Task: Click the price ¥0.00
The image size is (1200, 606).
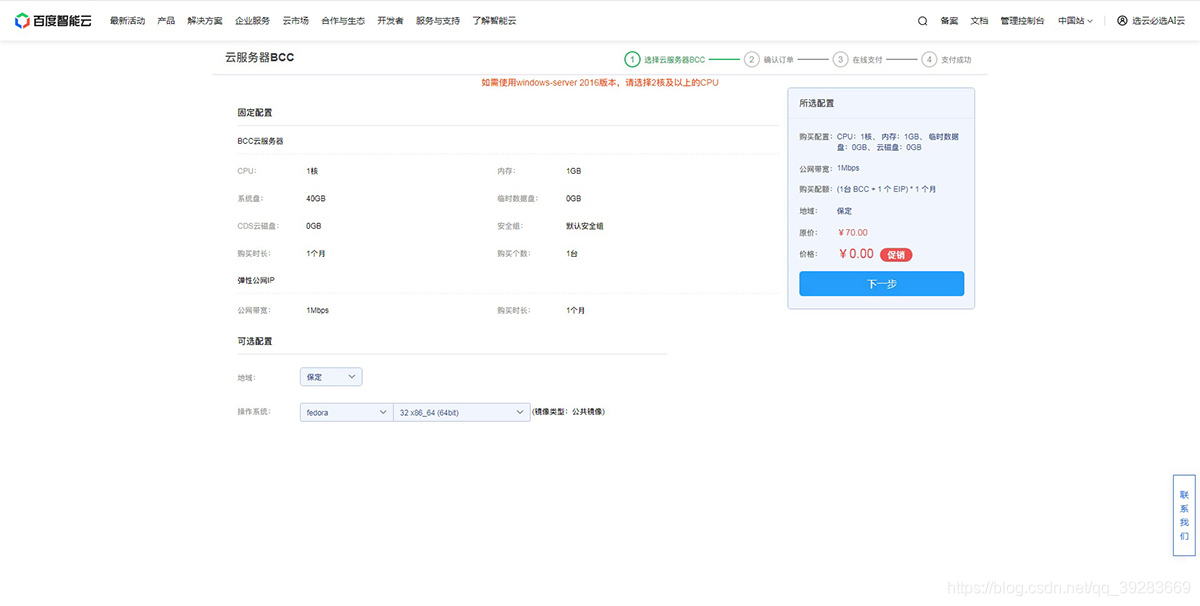Action: click(x=856, y=254)
